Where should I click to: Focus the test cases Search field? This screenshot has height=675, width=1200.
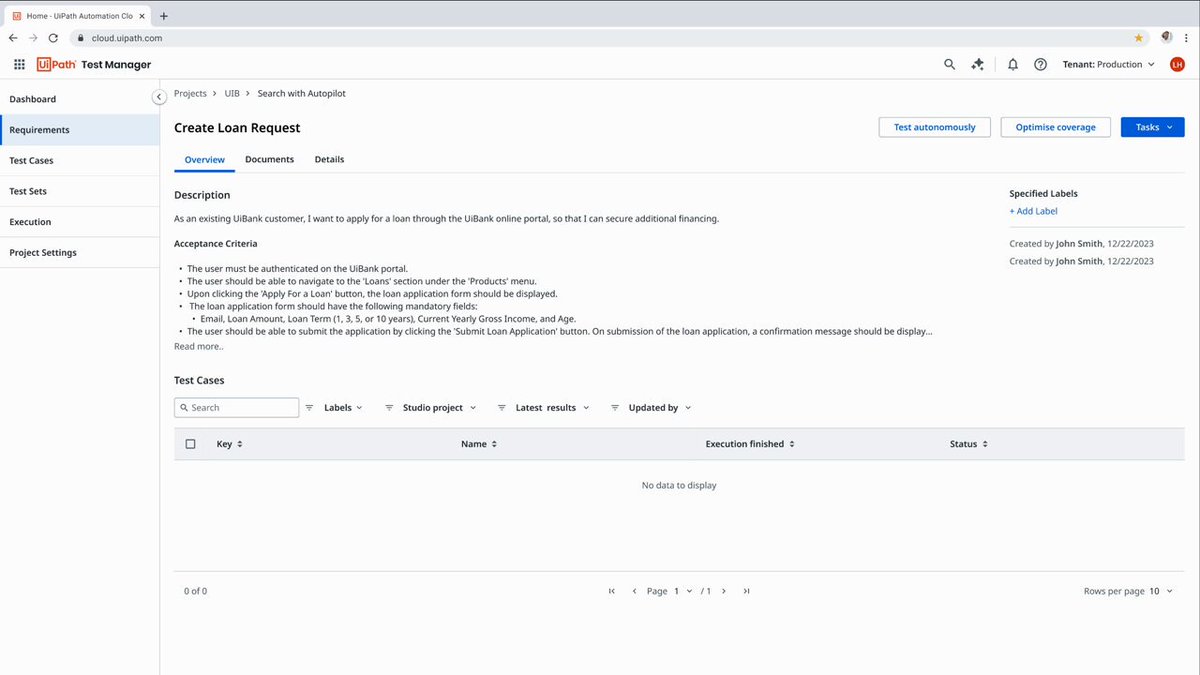pos(236,408)
